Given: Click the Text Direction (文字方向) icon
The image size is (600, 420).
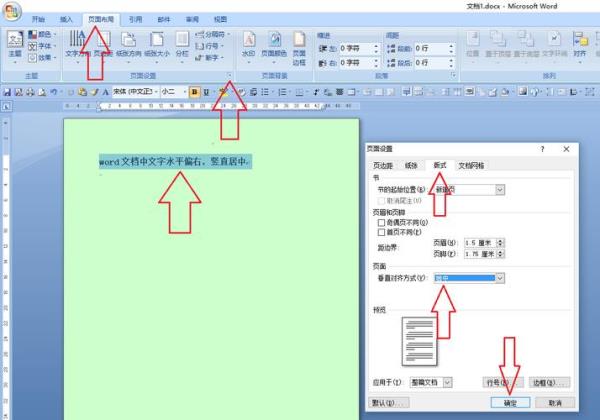Looking at the screenshot, I should 76,43.
